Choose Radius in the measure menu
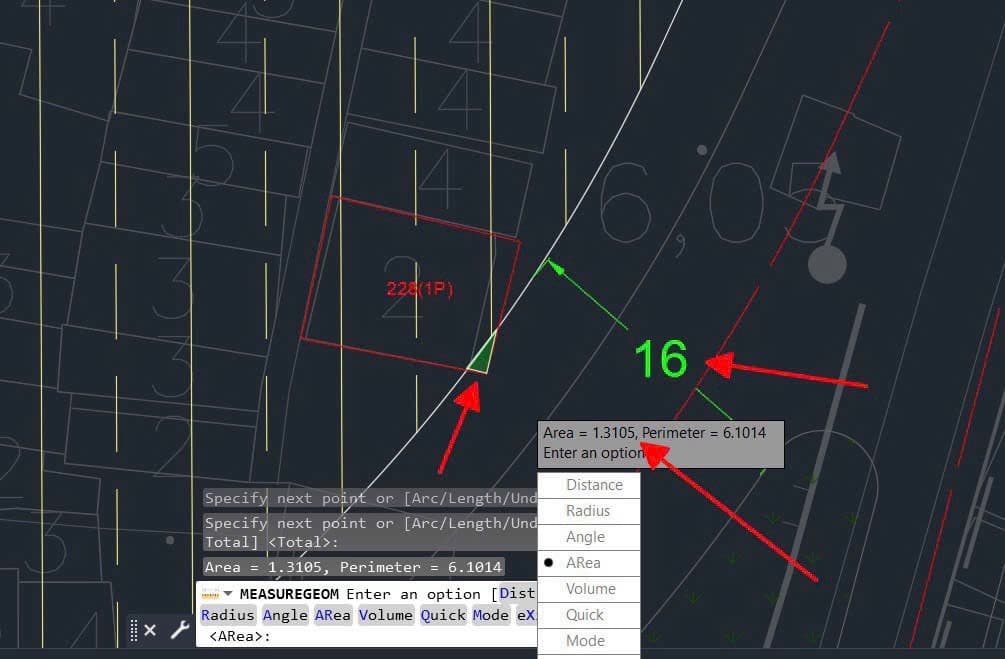1005x659 pixels. pyautogui.click(x=589, y=512)
